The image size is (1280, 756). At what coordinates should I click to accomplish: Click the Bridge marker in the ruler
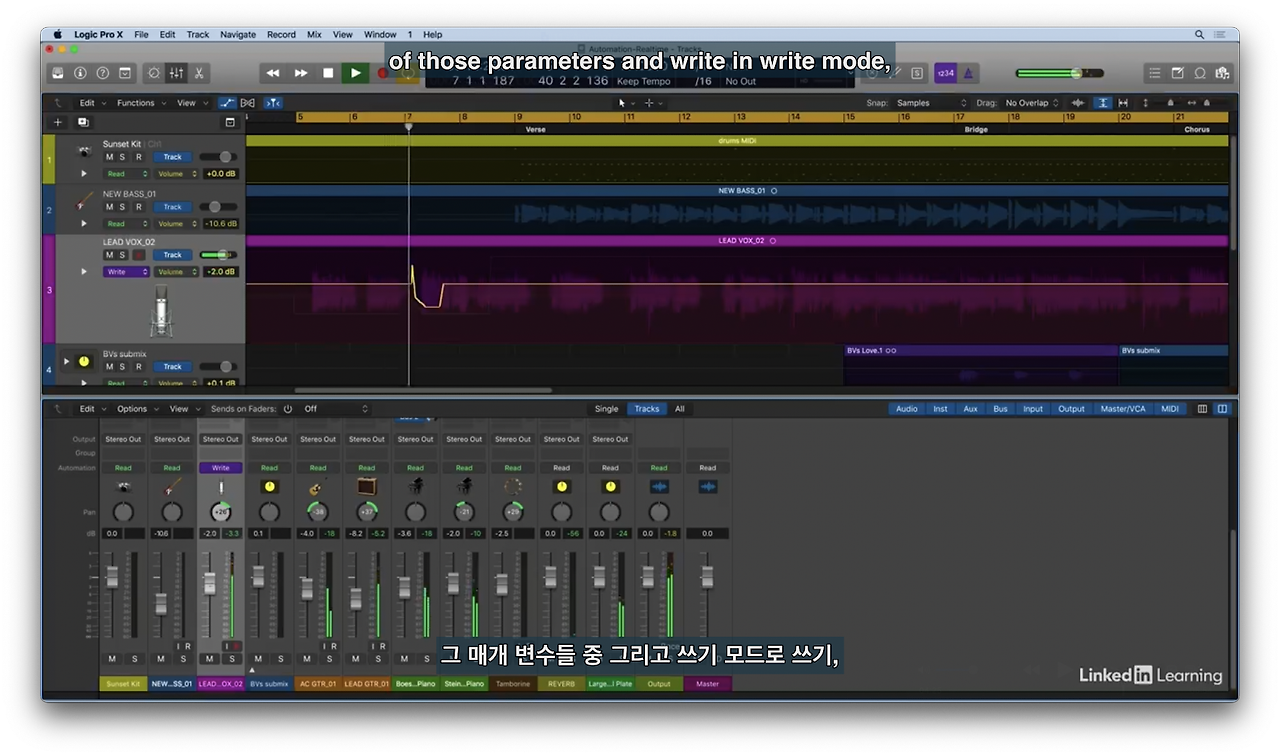click(976, 129)
